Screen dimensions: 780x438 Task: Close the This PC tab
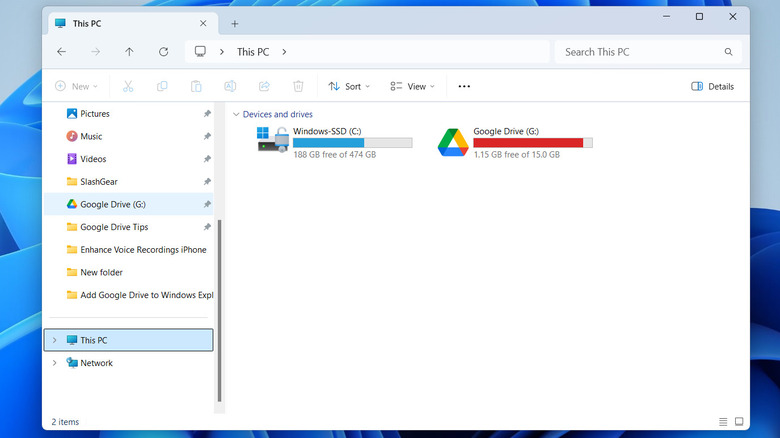coord(203,23)
